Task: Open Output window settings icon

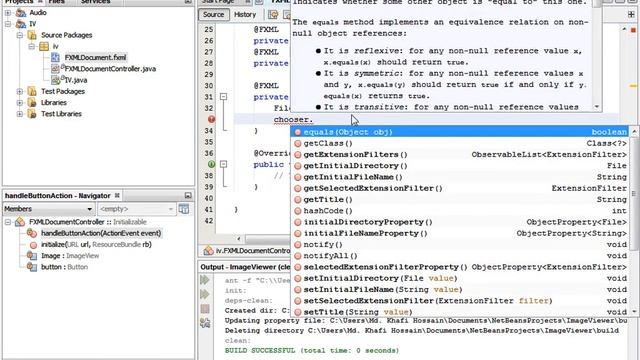Action: point(205,323)
